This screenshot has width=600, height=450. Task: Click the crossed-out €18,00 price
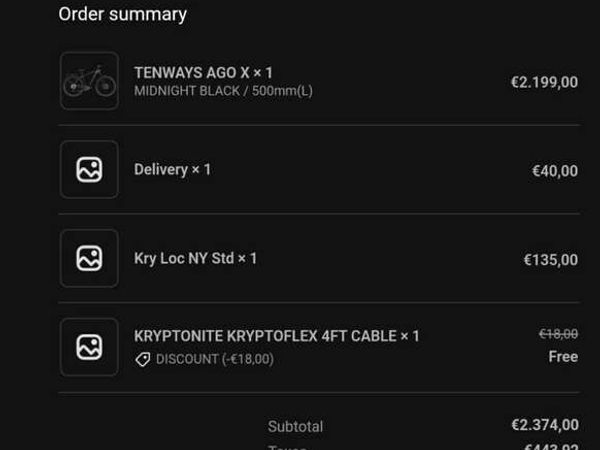click(x=558, y=334)
